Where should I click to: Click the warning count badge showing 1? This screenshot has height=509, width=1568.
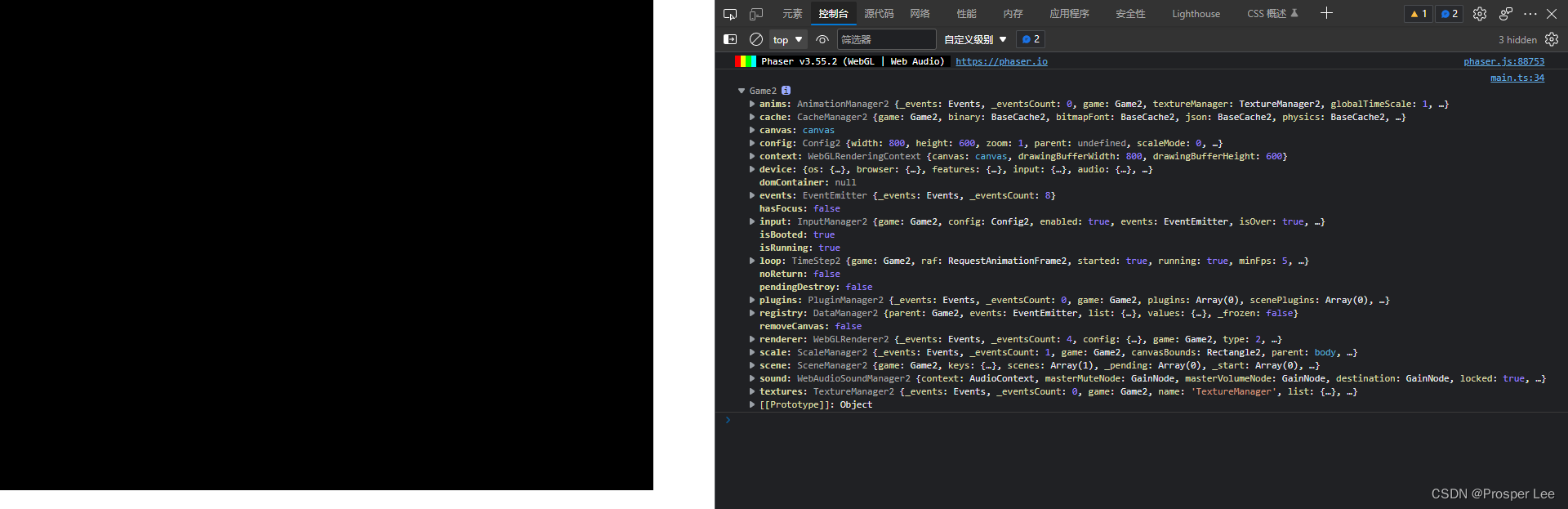tap(1419, 14)
